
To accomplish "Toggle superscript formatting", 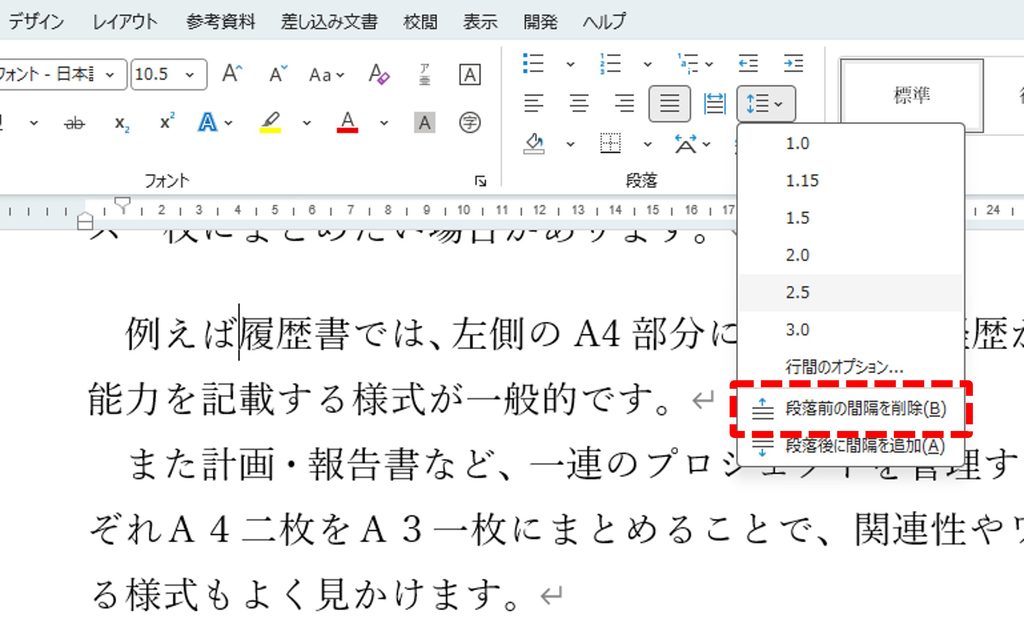I will [167, 121].
